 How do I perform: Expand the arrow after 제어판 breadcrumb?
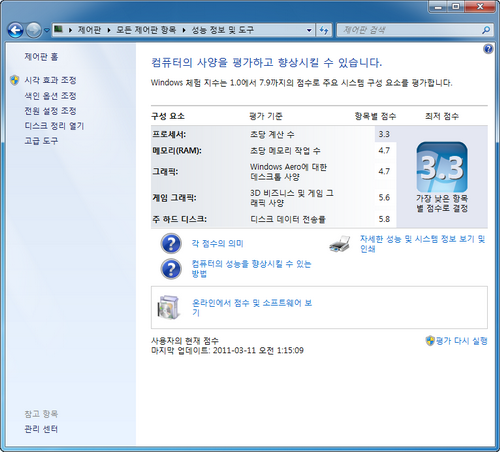tap(109, 30)
